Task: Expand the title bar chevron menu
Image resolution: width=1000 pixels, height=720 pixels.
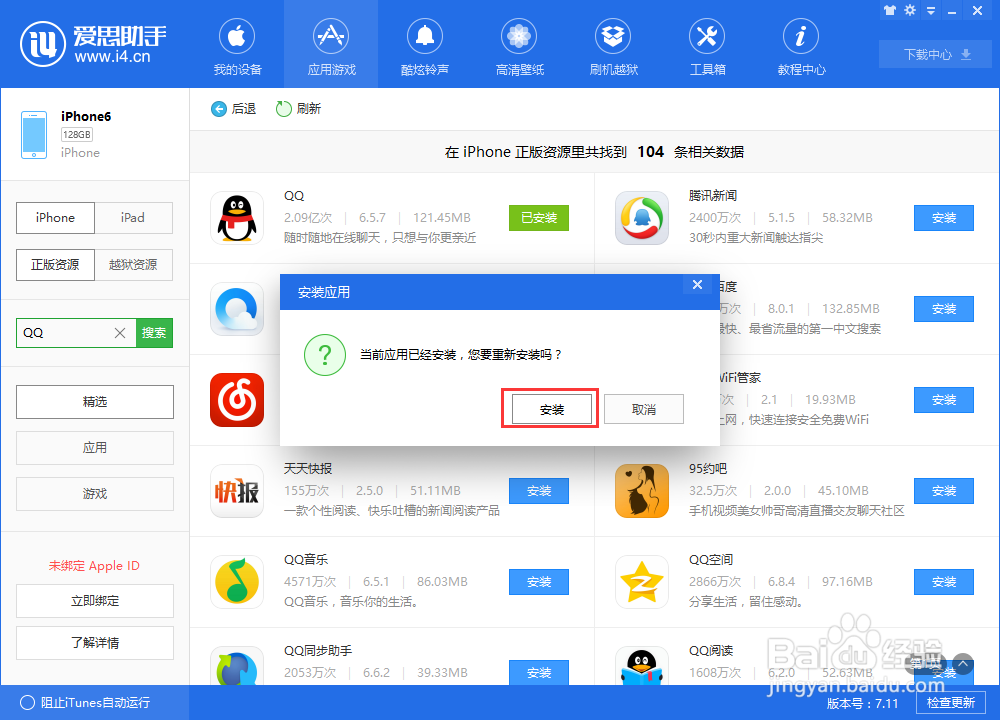Action: 930,10
